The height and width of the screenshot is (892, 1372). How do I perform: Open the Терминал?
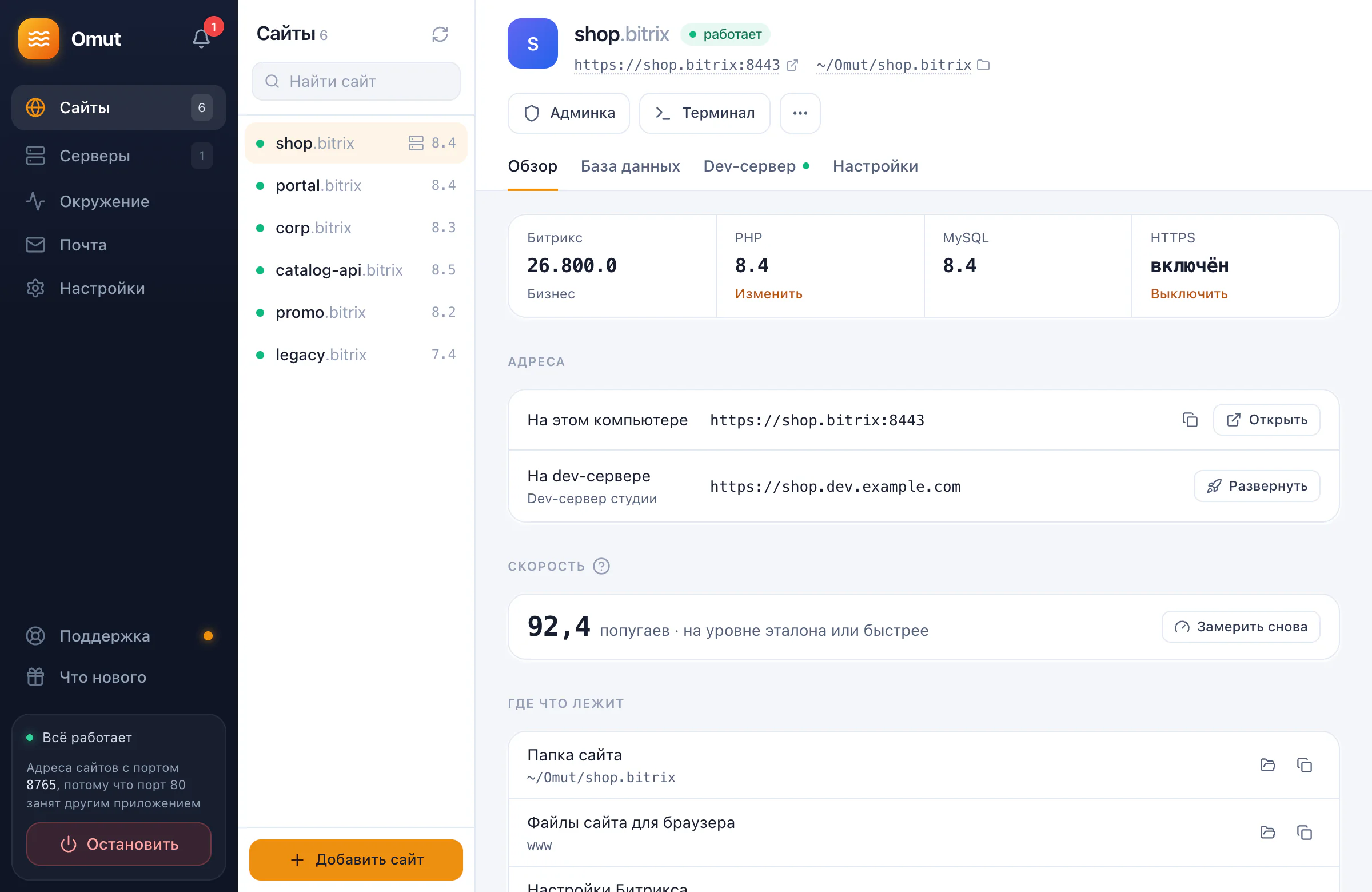704,113
